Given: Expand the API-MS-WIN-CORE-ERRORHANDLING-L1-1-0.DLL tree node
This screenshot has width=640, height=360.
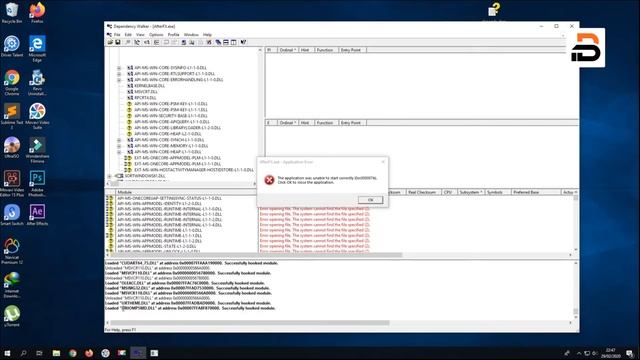Looking at the screenshot, I should (x=119, y=80).
